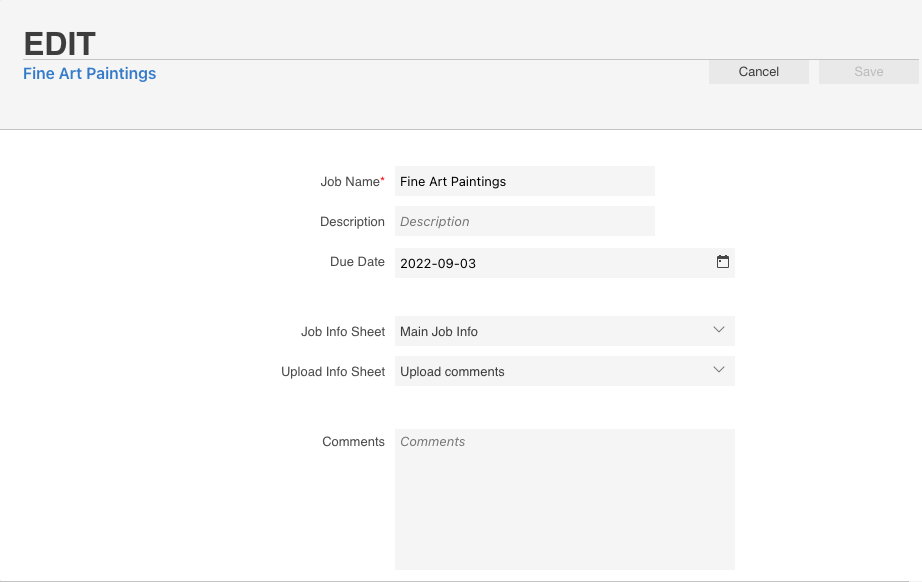Viewport: 922px width, 582px height.
Task: Click inside the Comments text area
Action: (564, 499)
